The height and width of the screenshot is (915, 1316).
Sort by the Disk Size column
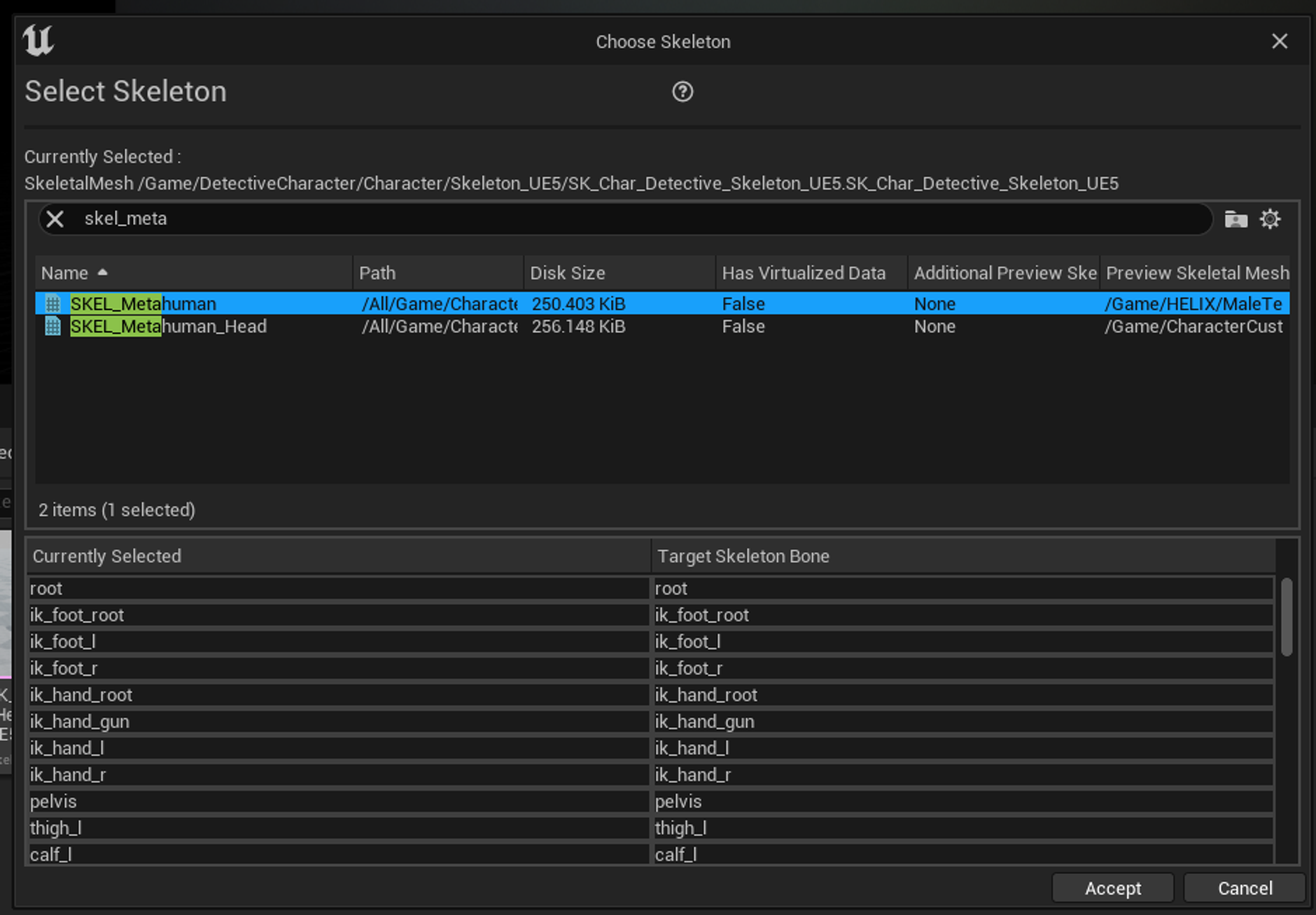(x=567, y=273)
